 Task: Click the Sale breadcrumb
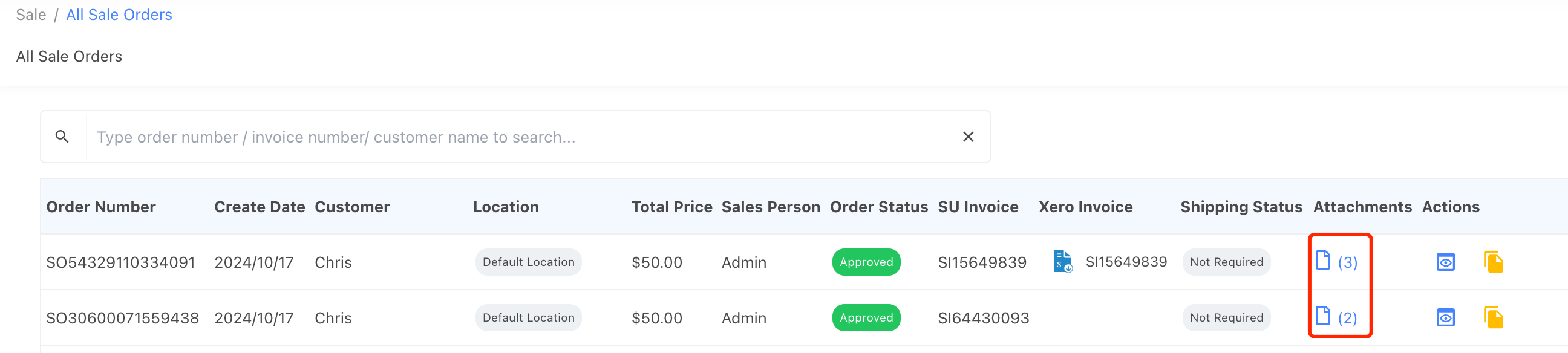tap(31, 15)
